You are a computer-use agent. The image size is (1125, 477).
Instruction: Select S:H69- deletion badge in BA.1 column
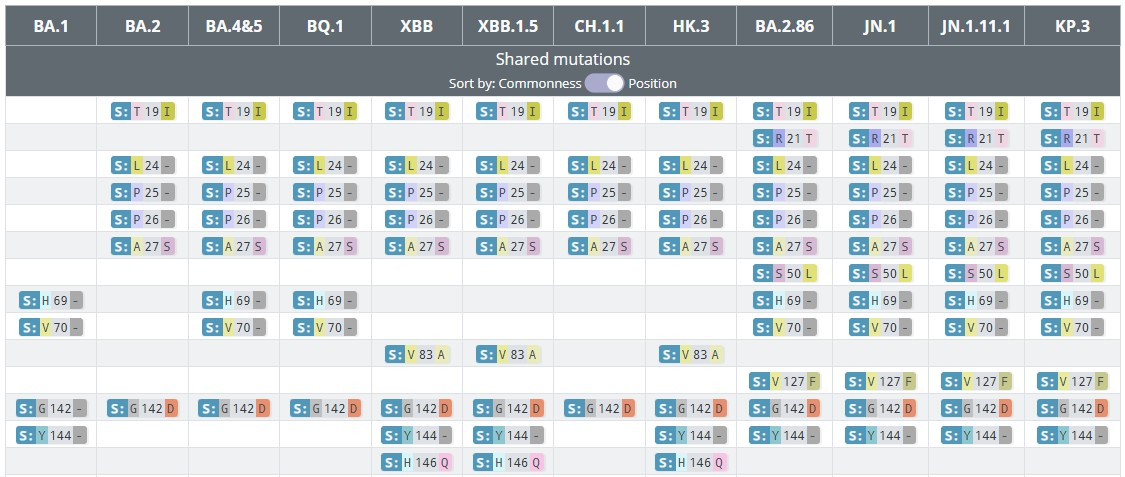click(x=51, y=299)
